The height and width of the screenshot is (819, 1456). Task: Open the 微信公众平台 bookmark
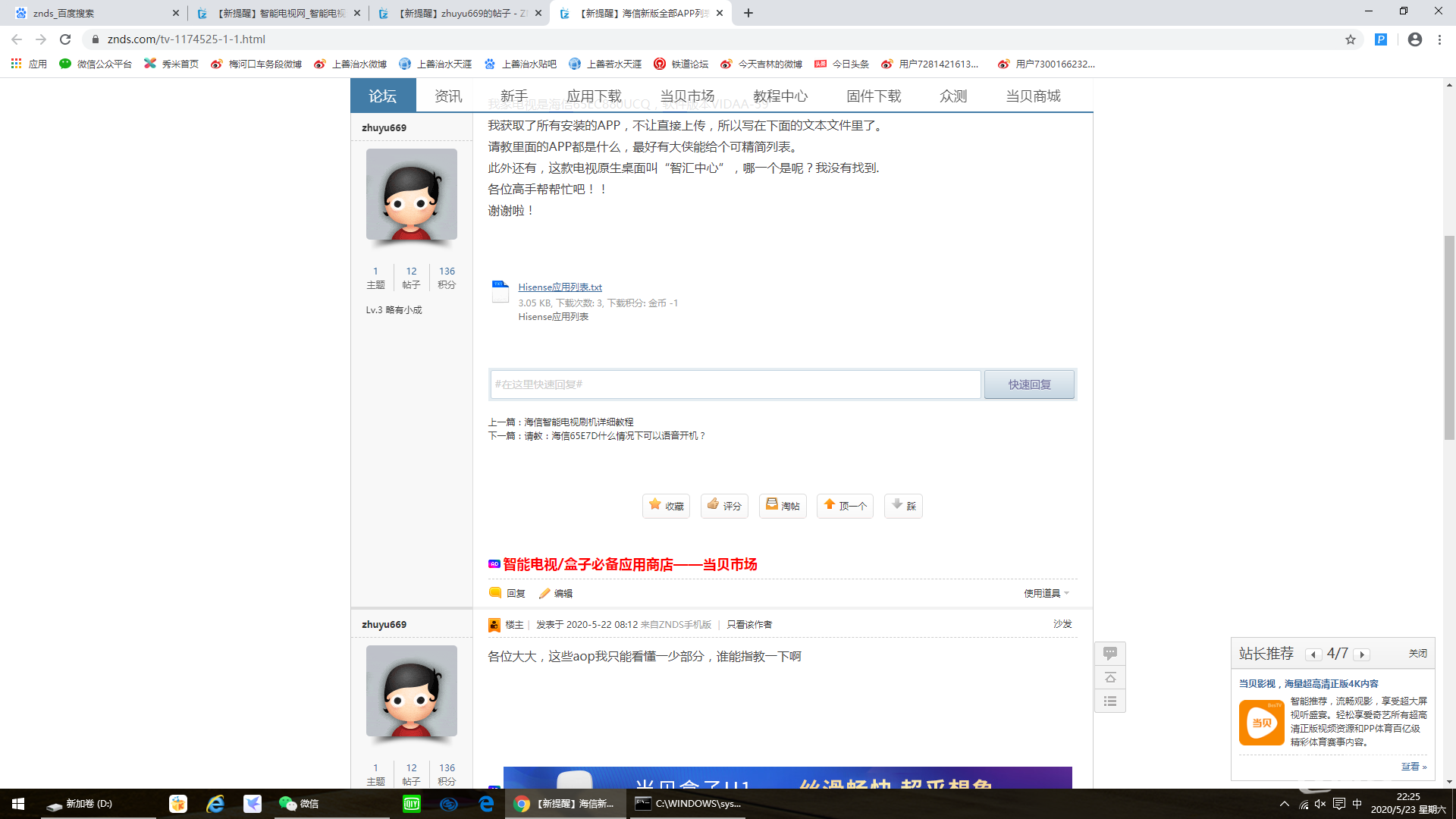tap(96, 64)
